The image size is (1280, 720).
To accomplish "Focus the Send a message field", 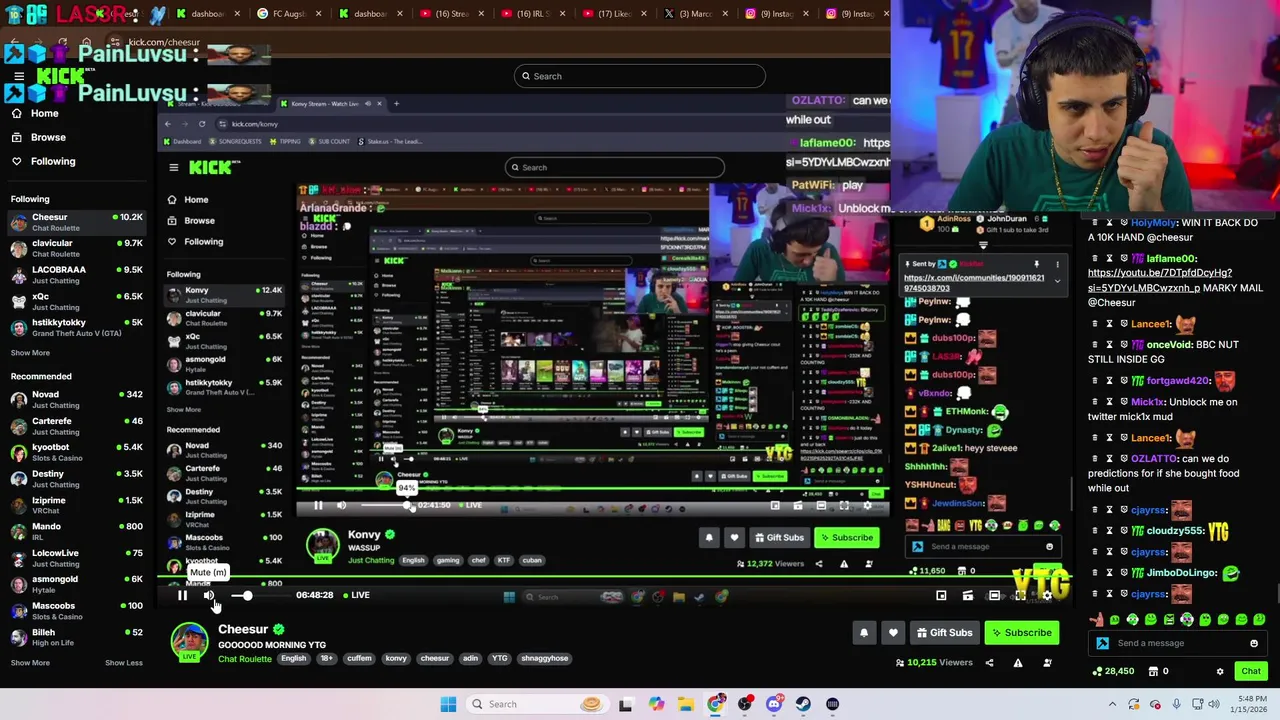I will coord(1178,644).
